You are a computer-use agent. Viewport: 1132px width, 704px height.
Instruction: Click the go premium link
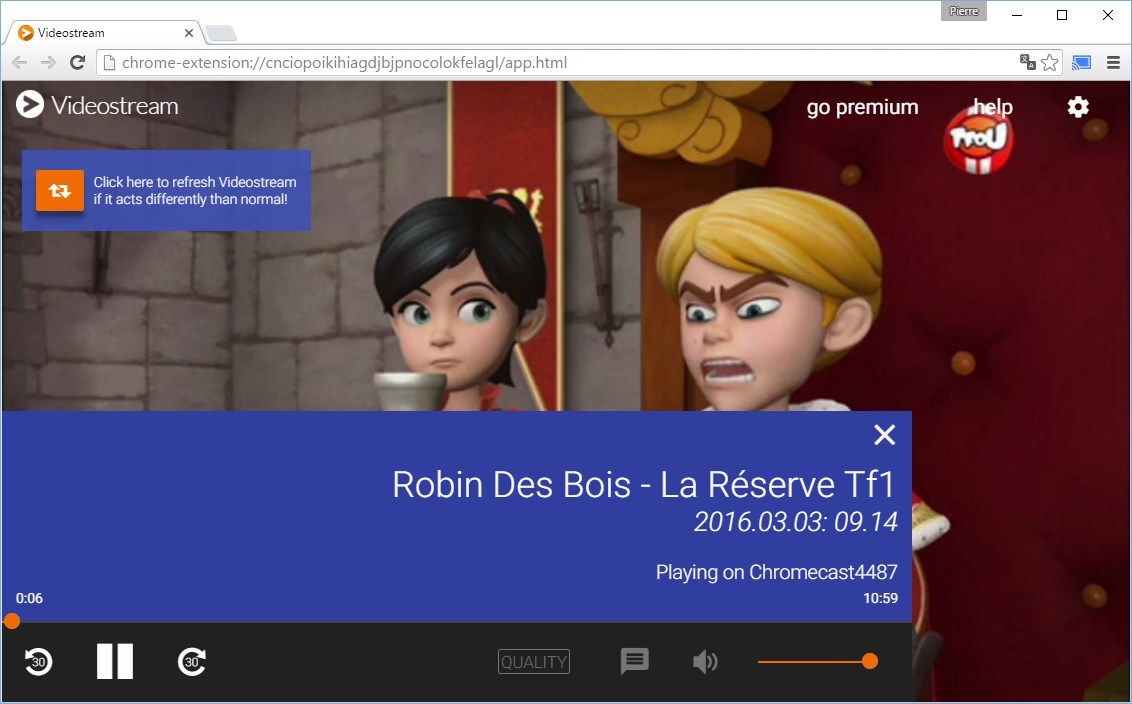coord(863,107)
